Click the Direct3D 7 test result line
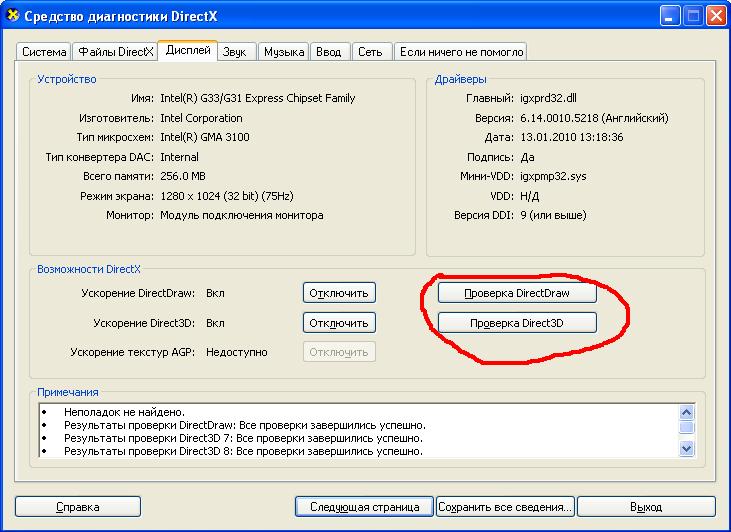731x532 pixels. (243, 438)
